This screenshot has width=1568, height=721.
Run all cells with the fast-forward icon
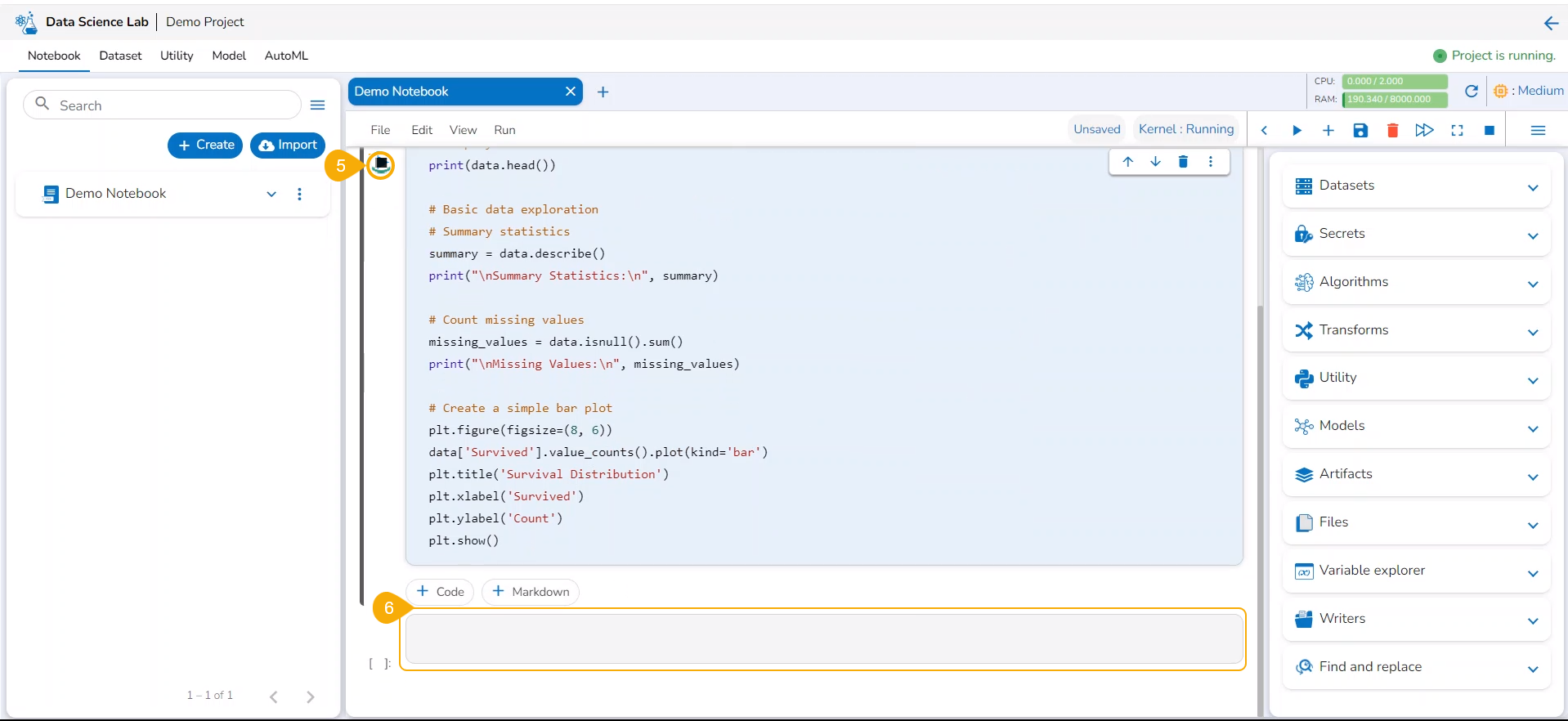click(1424, 131)
